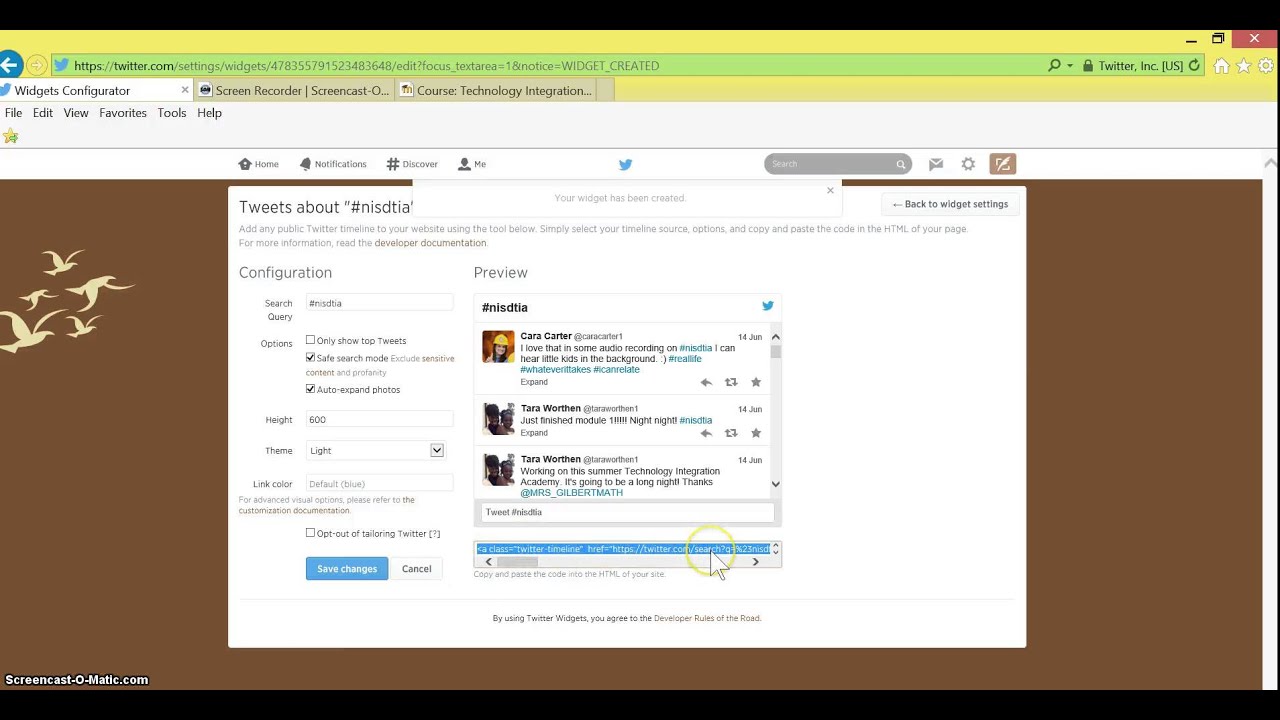Click the Cancel button

[x=417, y=569]
